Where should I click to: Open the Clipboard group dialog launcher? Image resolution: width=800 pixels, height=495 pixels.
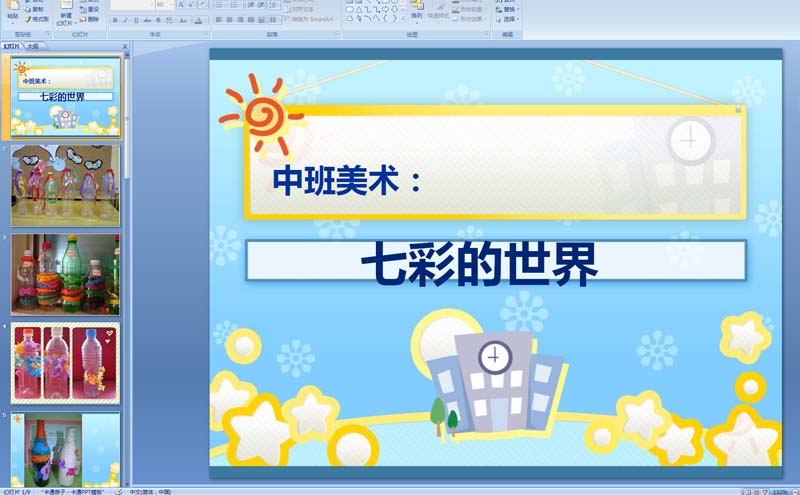48,34
